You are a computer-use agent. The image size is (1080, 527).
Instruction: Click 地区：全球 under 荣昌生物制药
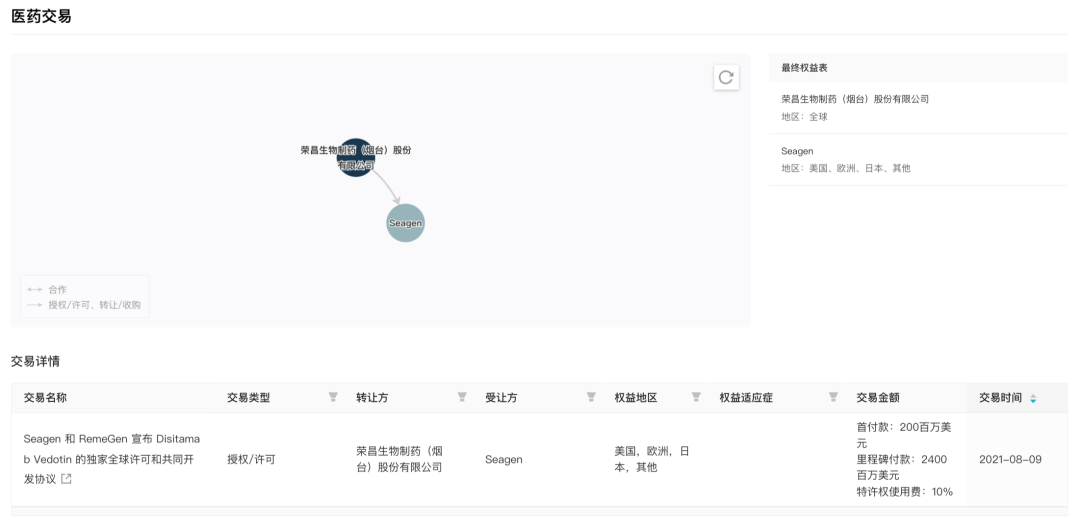pos(804,116)
